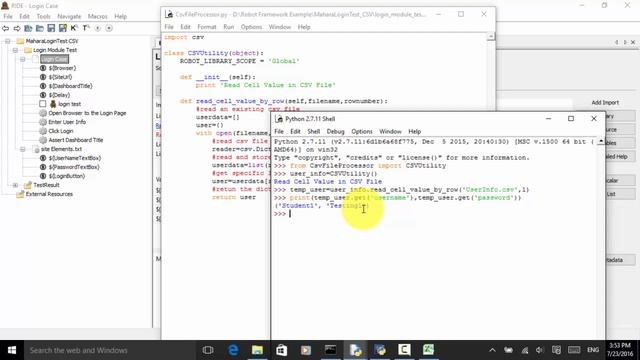Click the volume speaker tray icon
Viewport: 640px width, 360px height.
point(540,350)
